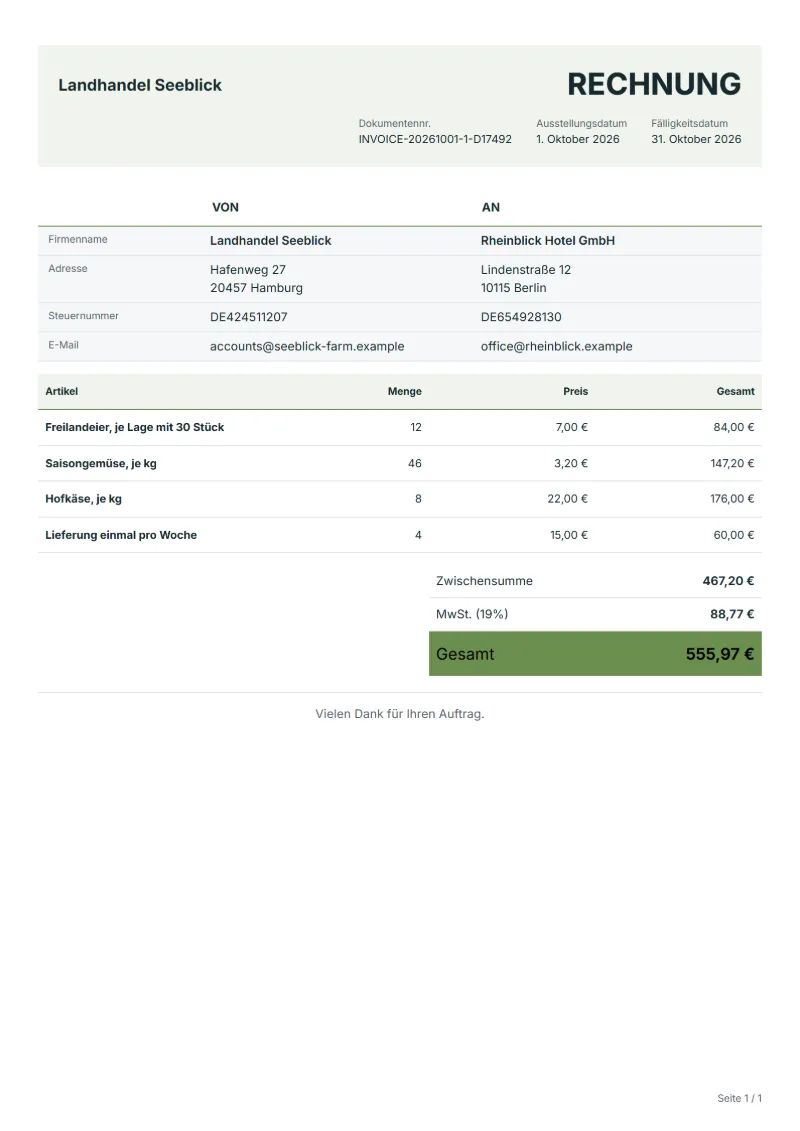This screenshot has height=1131, width=800.
Task: Select item Freilandeier, je Lage mit 30 Stück
Action: point(135,427)
